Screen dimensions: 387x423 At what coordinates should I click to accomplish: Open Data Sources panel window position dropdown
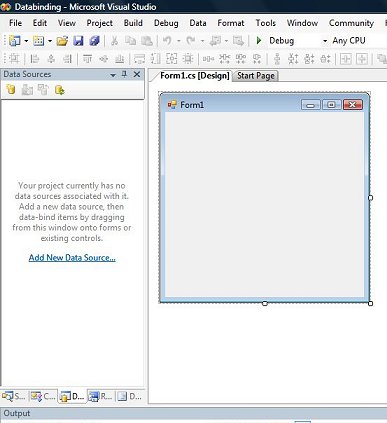113,75
